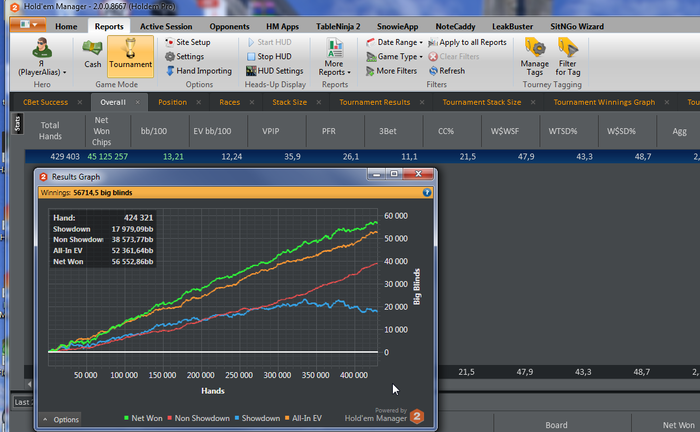Switch to the Tournament Results report tab
The height and width of the screenshot is (432, 700).
coord(375,102)
